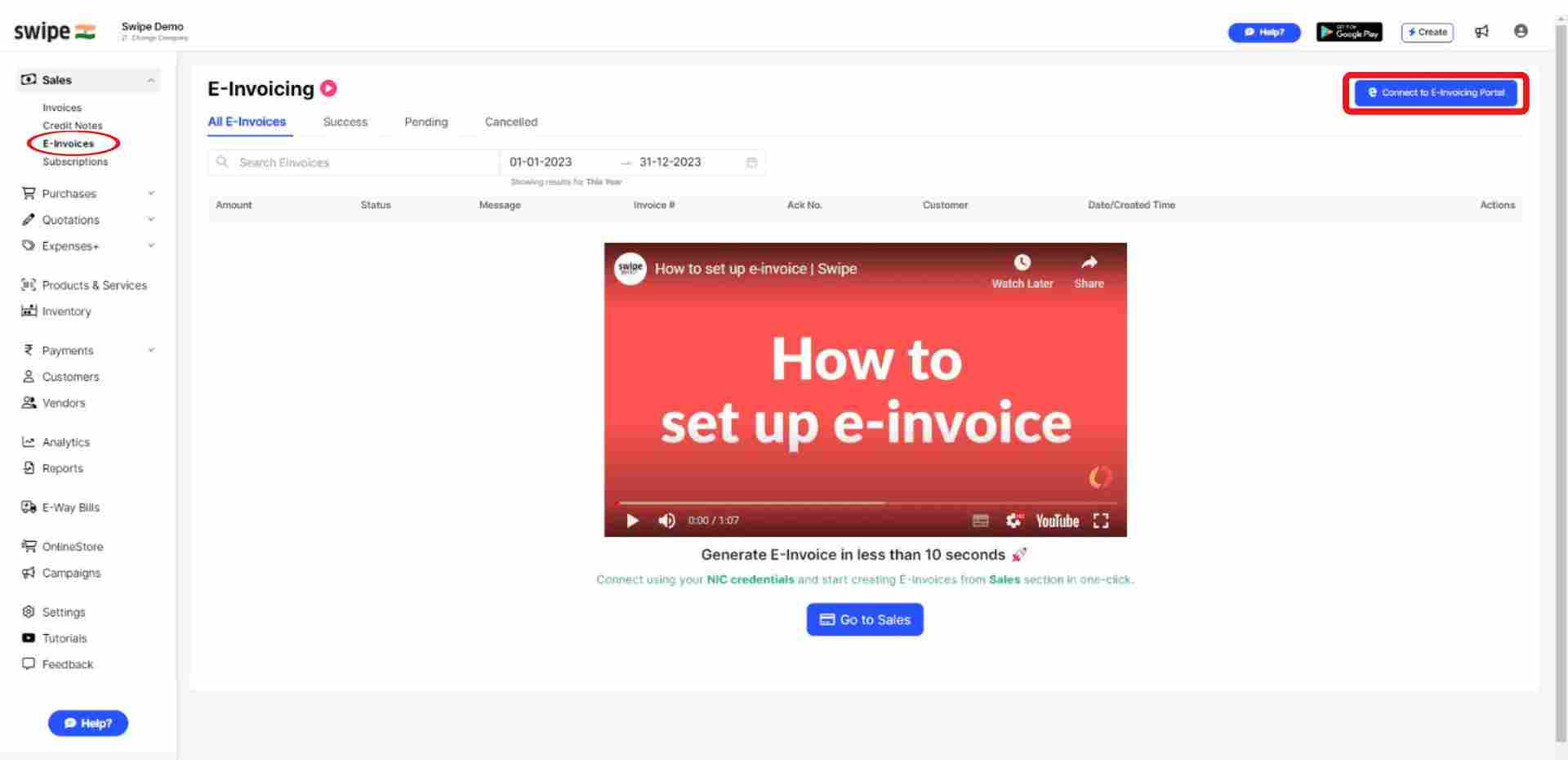Open Payments in the sidebar
Image resolution: width=1568 pixels, height=760 pixels.
coord(67,351)
